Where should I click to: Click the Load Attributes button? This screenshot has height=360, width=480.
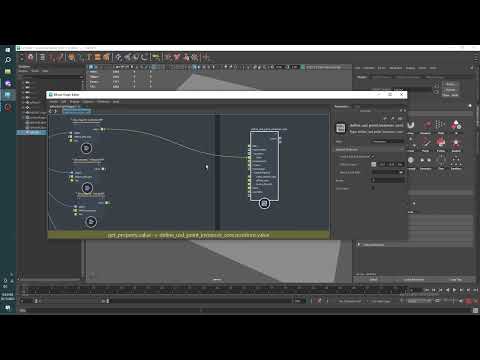pos(414,279)
